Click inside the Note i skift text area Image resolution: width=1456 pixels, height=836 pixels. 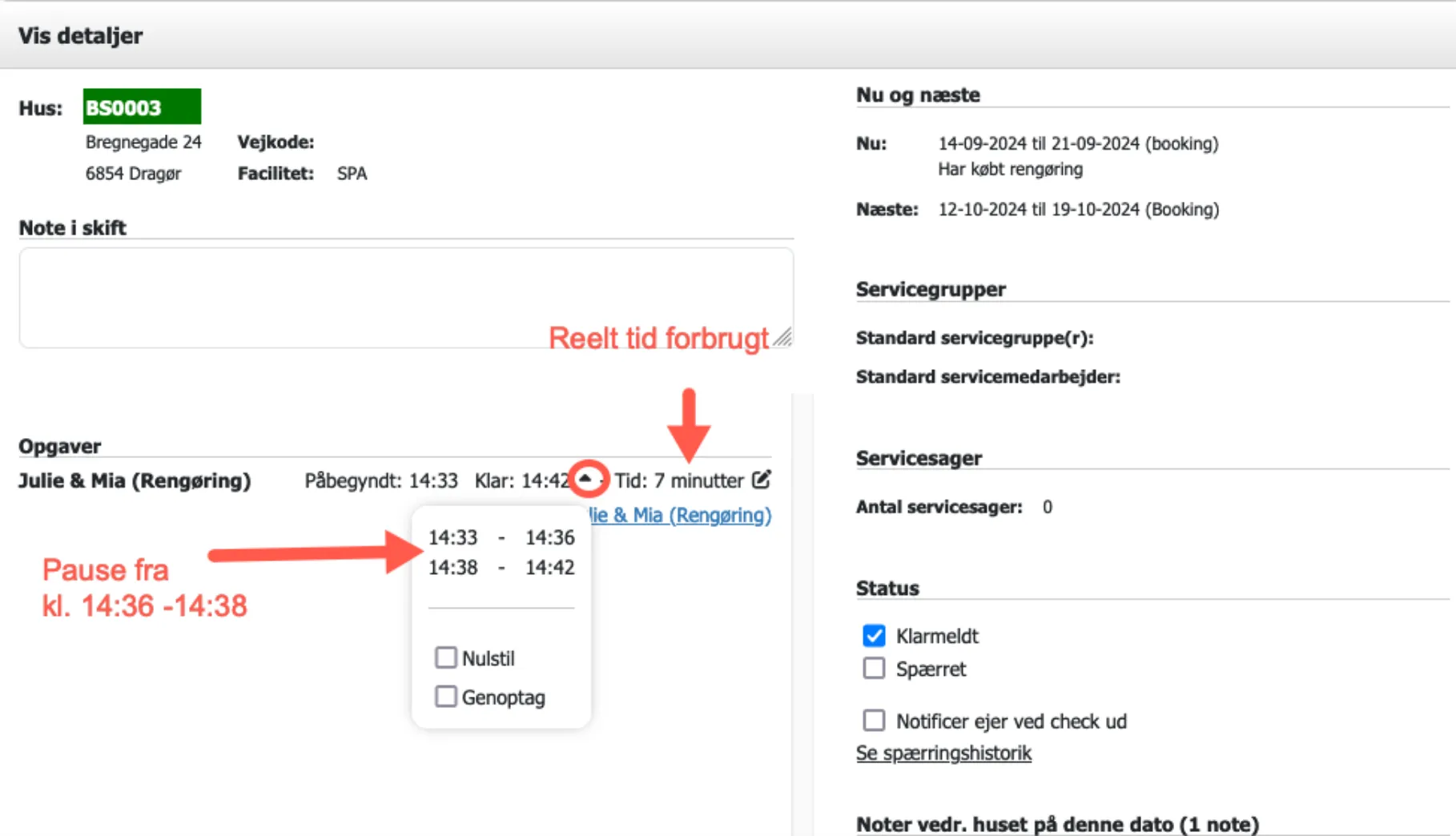(400, 296)
